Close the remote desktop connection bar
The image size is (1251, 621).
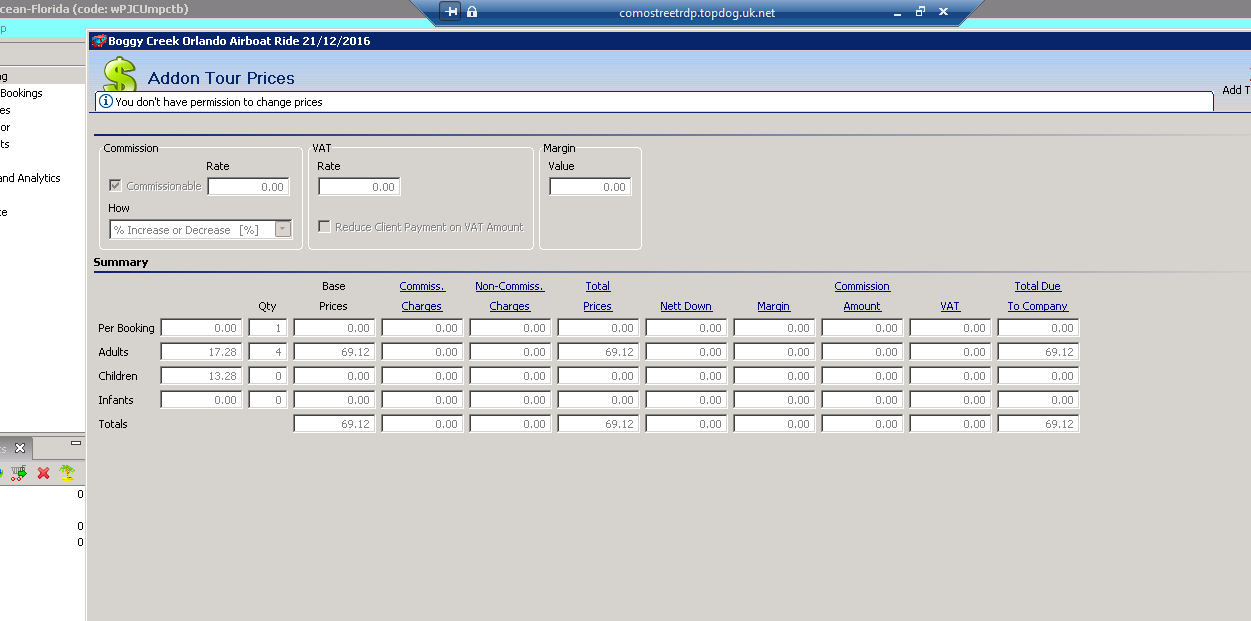[x=943, y=12]
